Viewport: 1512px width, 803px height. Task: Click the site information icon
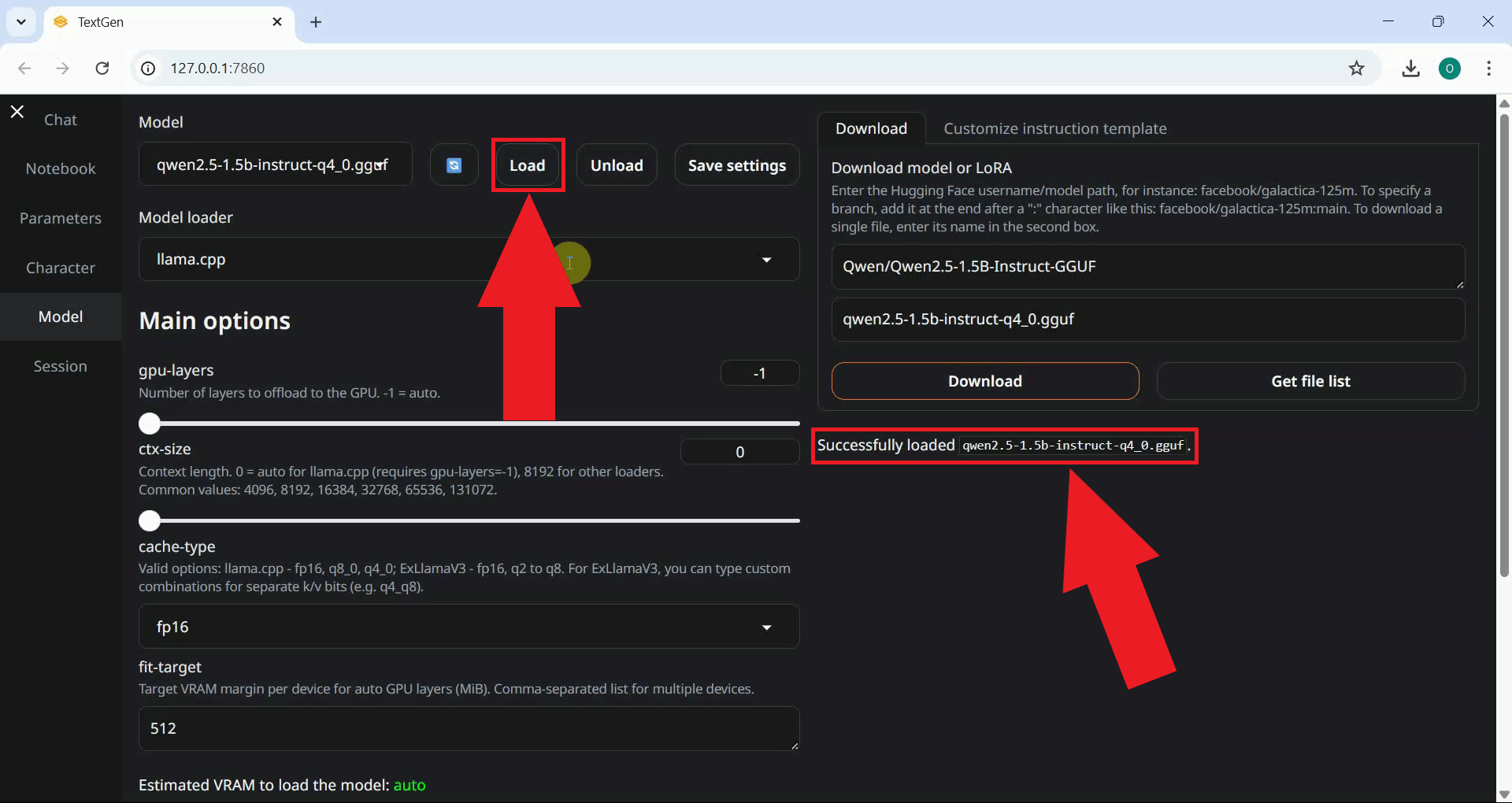(148, 68)
